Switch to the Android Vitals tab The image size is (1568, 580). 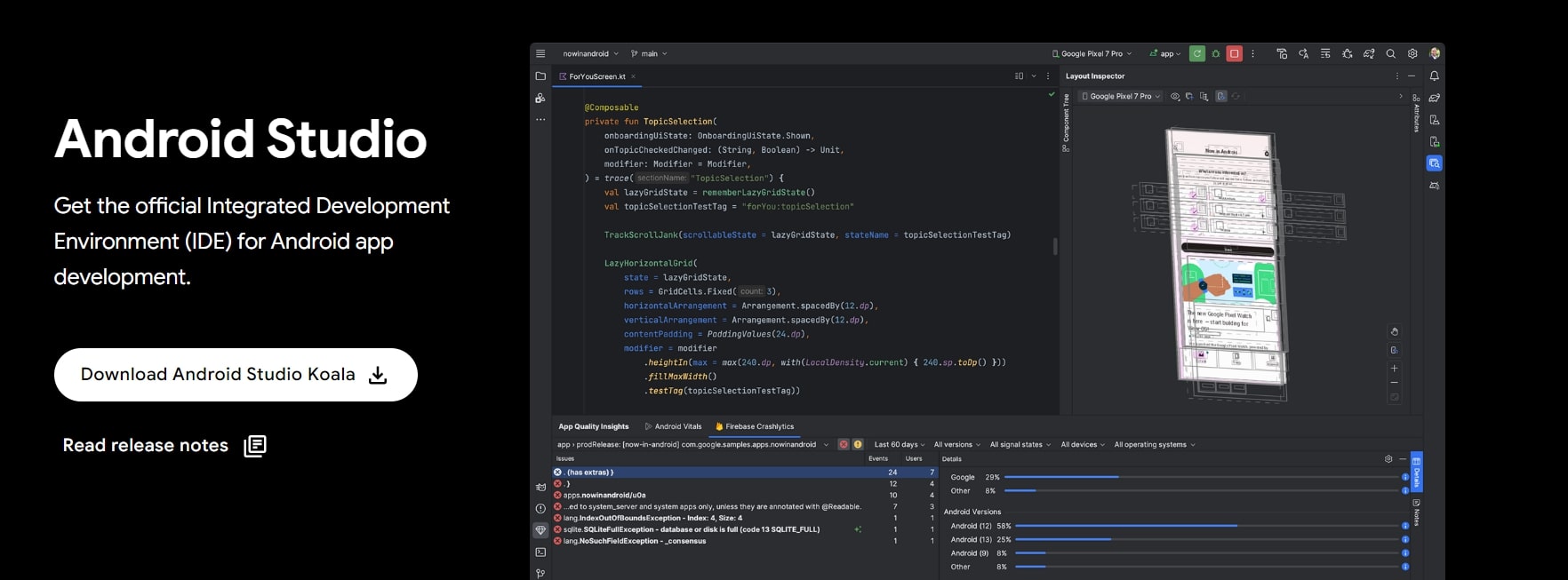673,426
